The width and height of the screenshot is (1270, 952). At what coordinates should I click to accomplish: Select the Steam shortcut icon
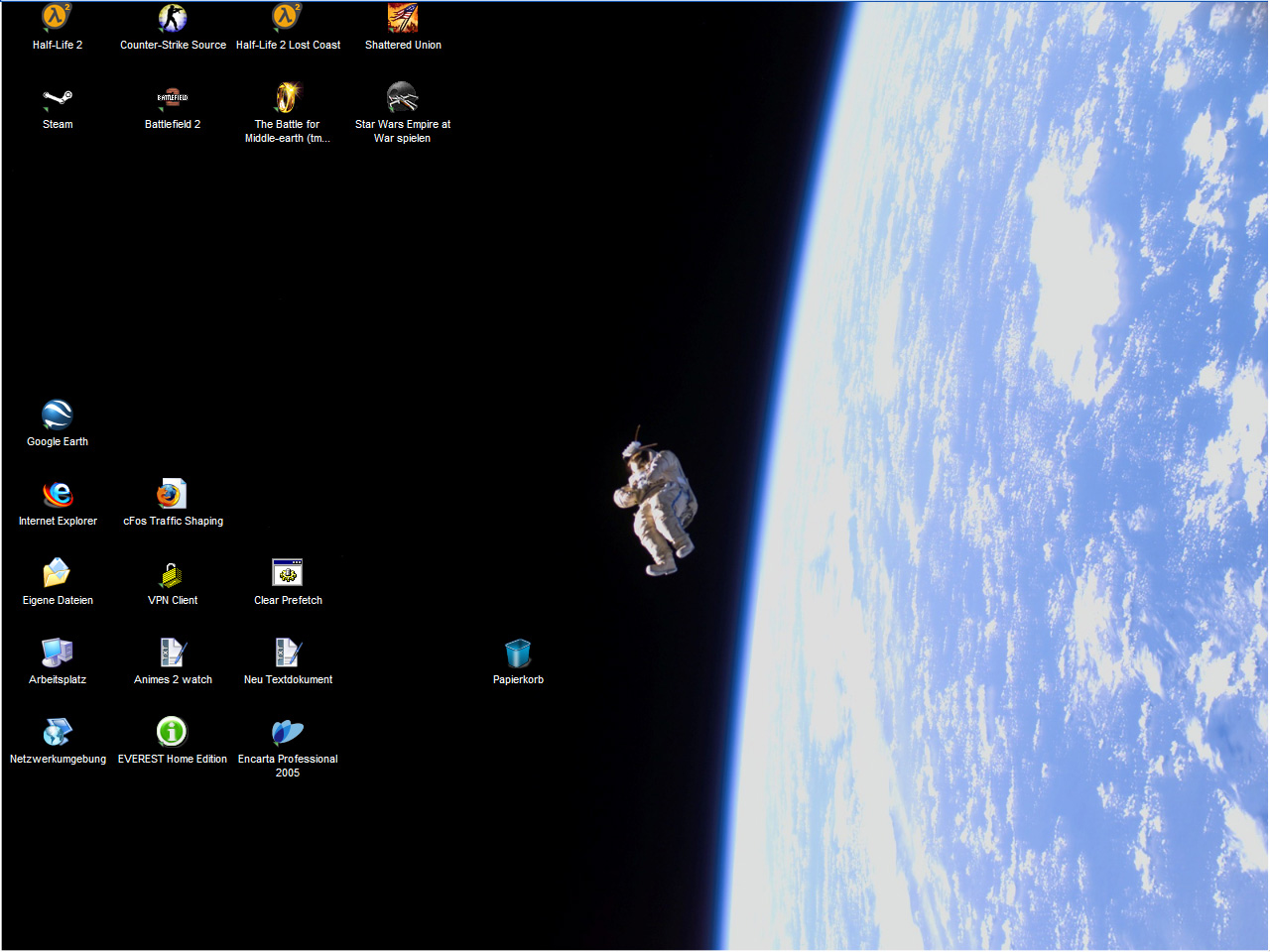58,98
